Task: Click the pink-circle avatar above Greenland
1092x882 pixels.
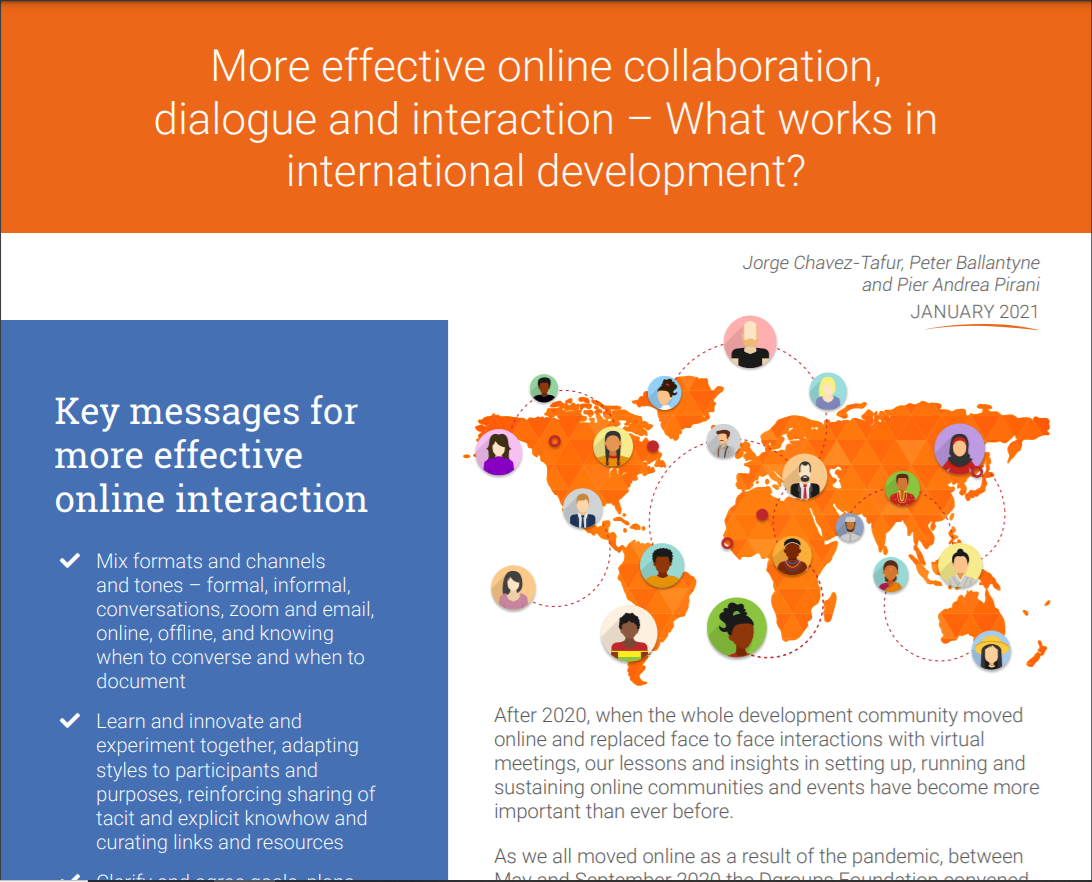Action: point(750,345)
